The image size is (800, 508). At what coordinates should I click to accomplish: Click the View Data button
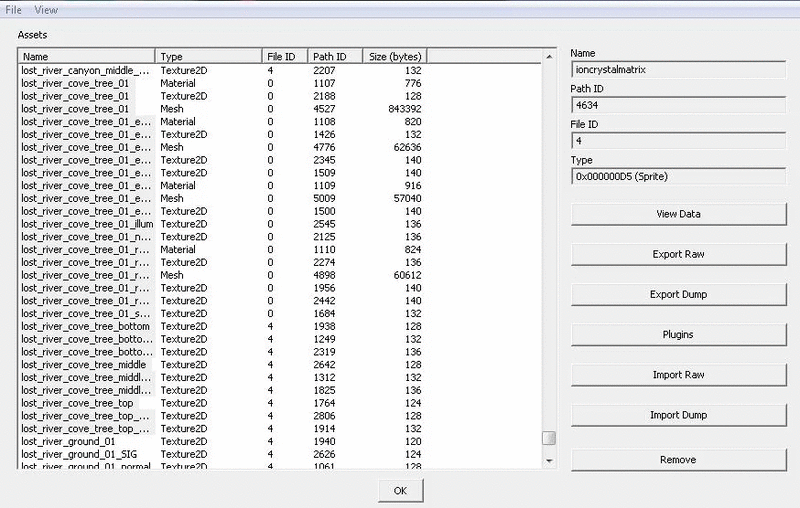point(679,214)
